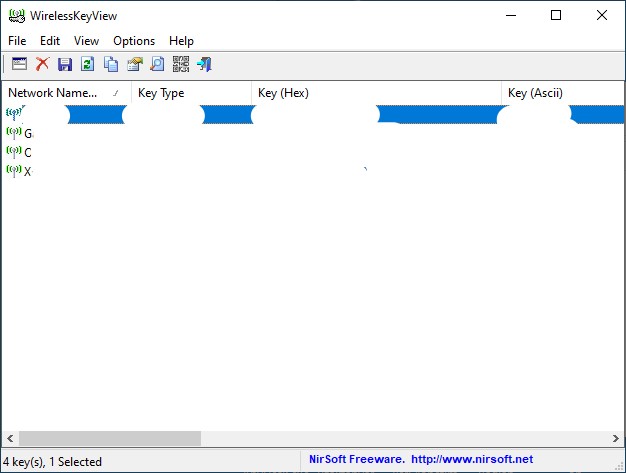Maximize the WirelessKeyView window
Viewport: 626px width, 473px height.
coord(556,15)
